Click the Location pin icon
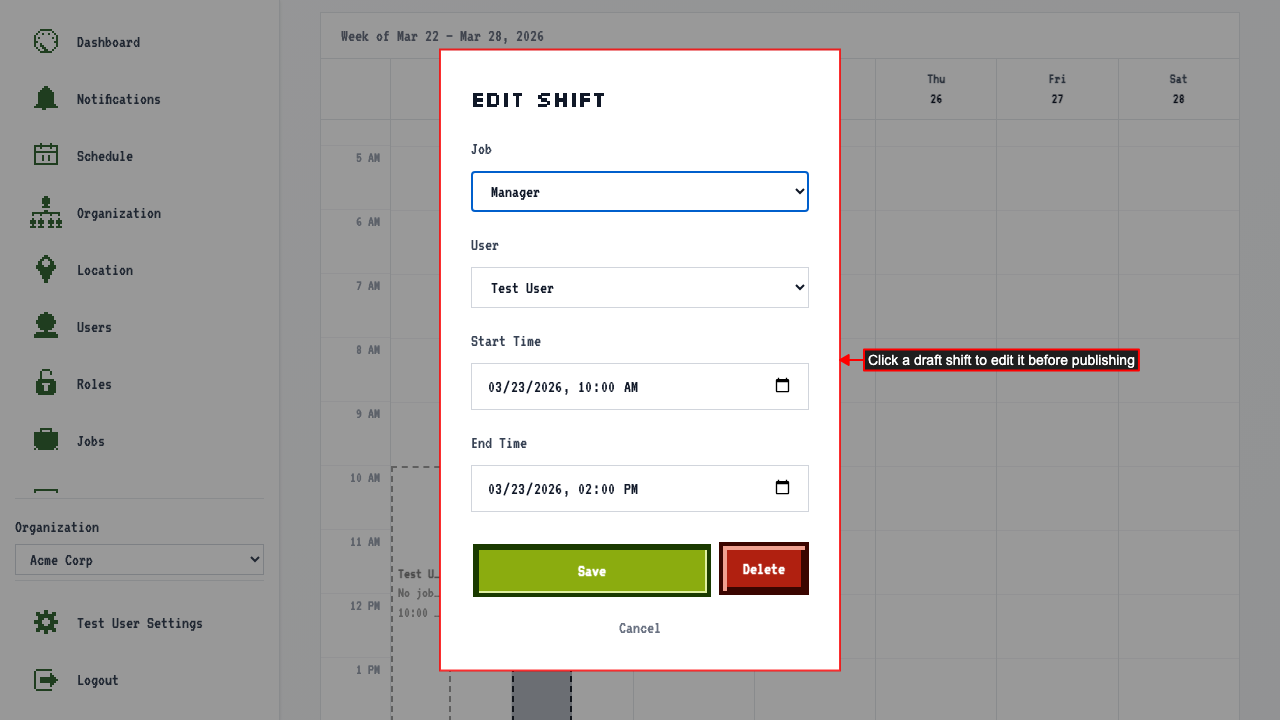This screenshot has height=720, width=1280. pyautogui.click(x=46, y=270)
